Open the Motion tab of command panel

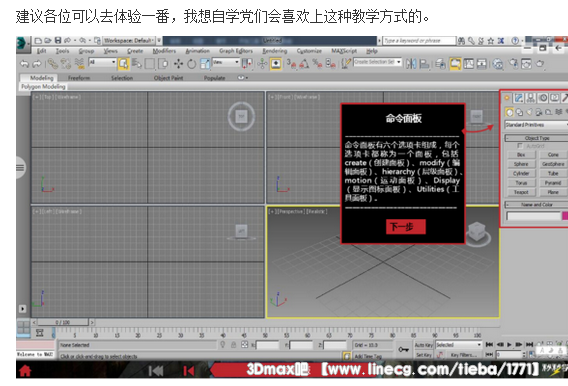click(543, 98)
